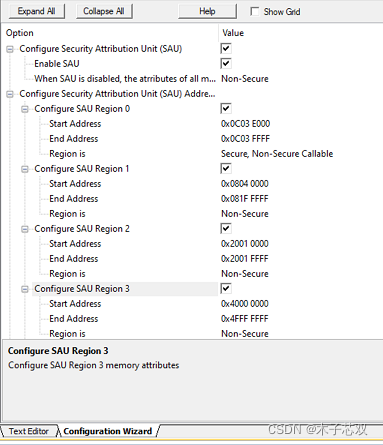Disable the SAU Region 1 checkbox
Viewport: 383px width, 445px height.
(x=226, y=169)
